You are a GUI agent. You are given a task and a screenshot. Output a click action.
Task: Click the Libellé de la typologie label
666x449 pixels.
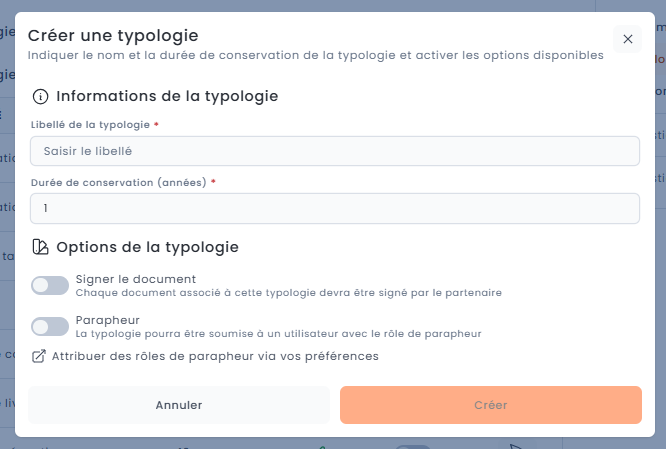tap(90, 125)
